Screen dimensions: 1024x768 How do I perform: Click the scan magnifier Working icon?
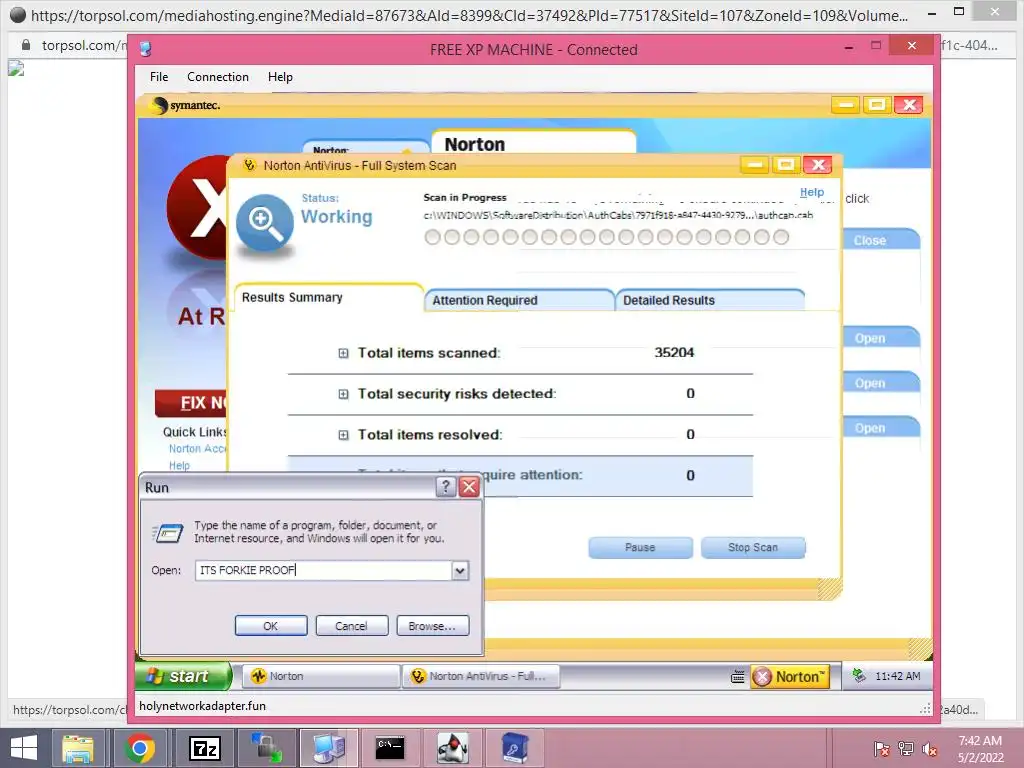coord(264,223)
